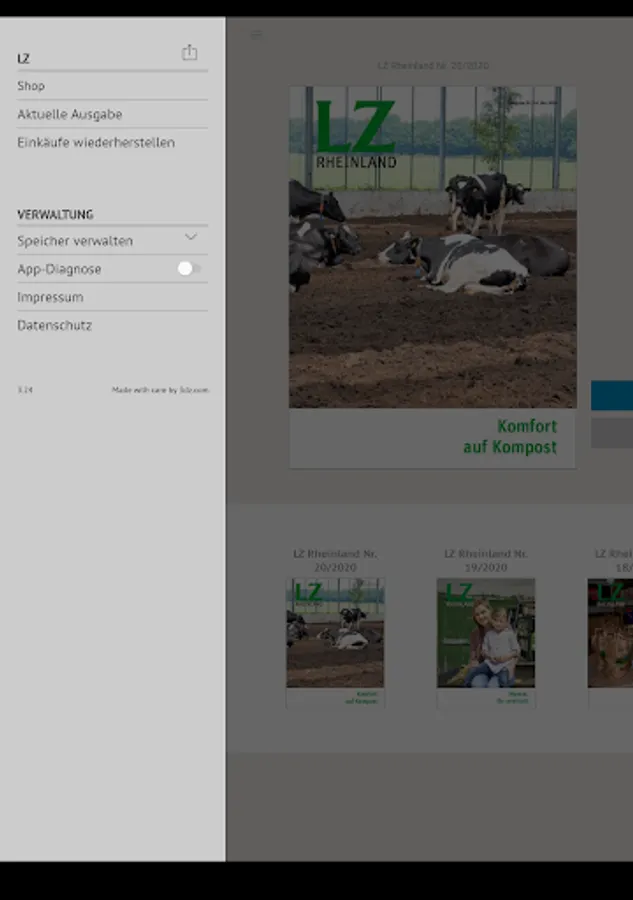Image resolution: width=633 pixels, height=900 pixels.
Task: Open the issue 20/2020 thumbnail
Action: [335, 642]
